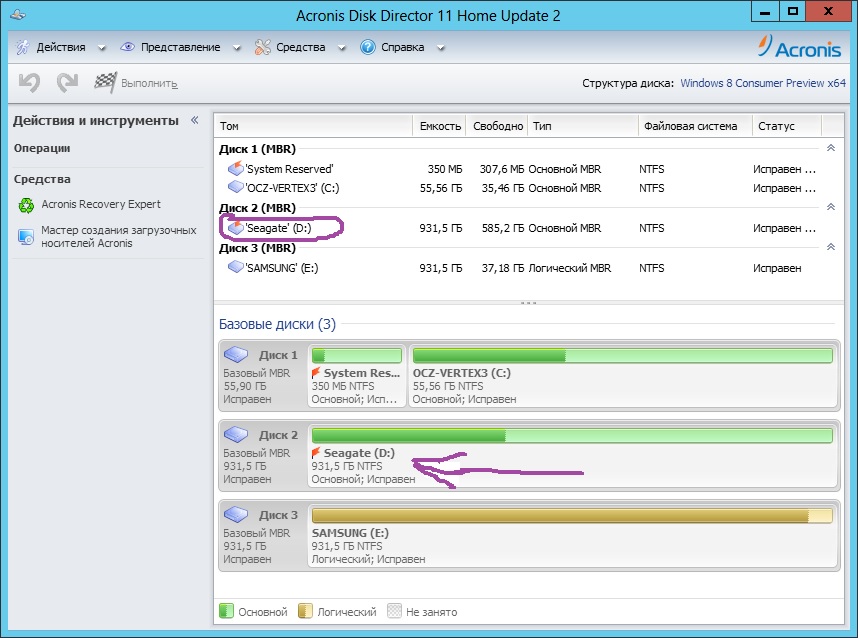
Task: Open Мастер создания загрузочных носителей Acronis
Action: click(119, 237)
